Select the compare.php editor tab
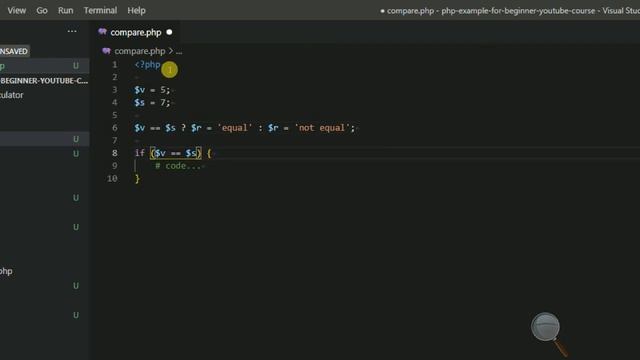This screenshot has width=640, height=360. (x=135, y=32)
